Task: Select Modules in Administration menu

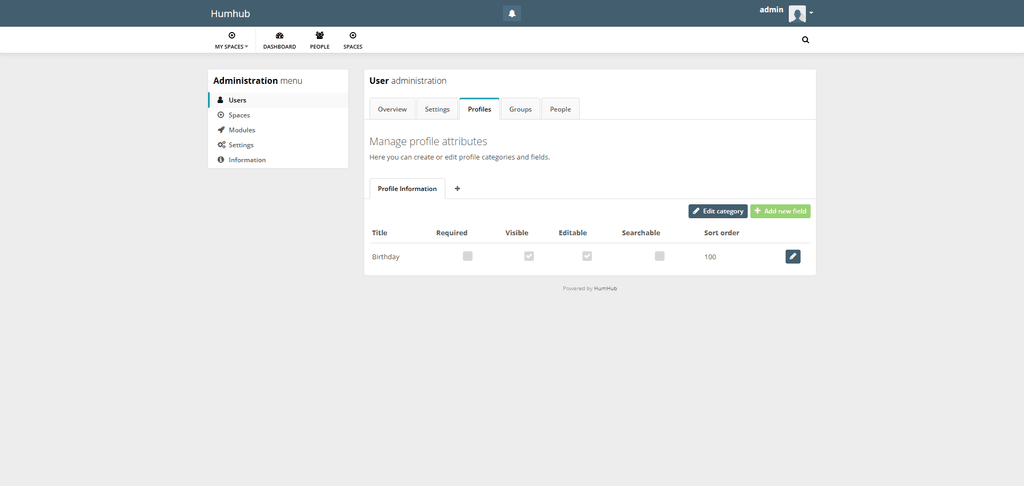Action: click(278, 130)
